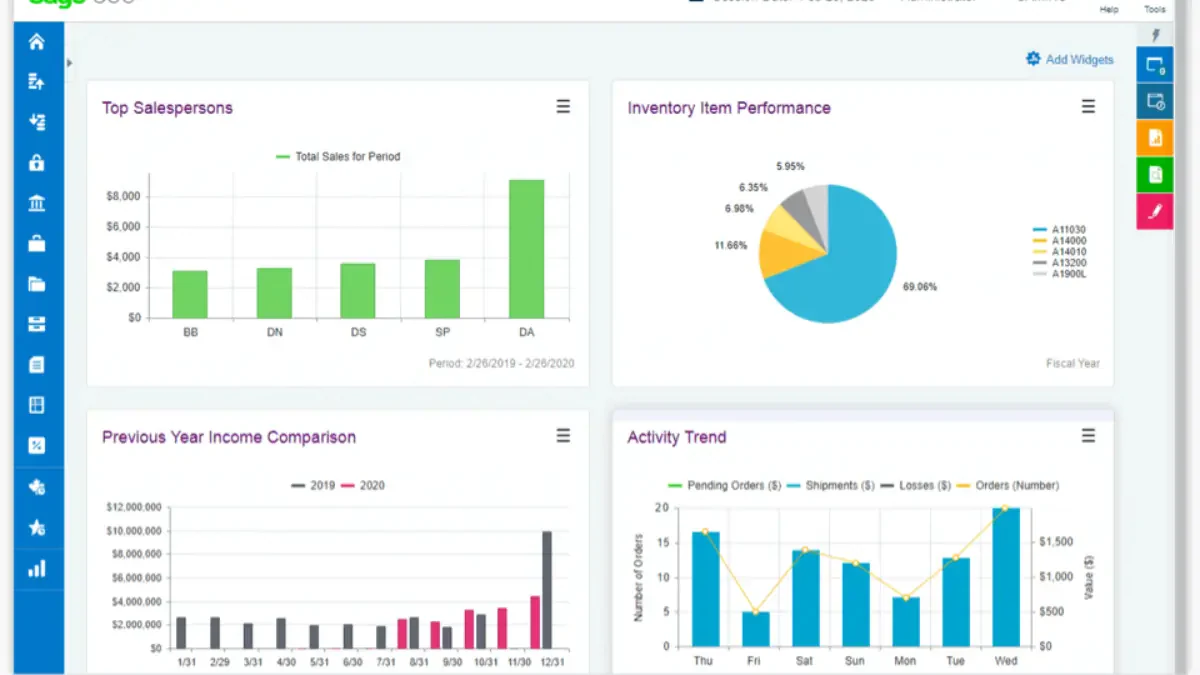1200x675 pixels.
Task: Open the orange report chart icon
Action: click(1155, 138)
